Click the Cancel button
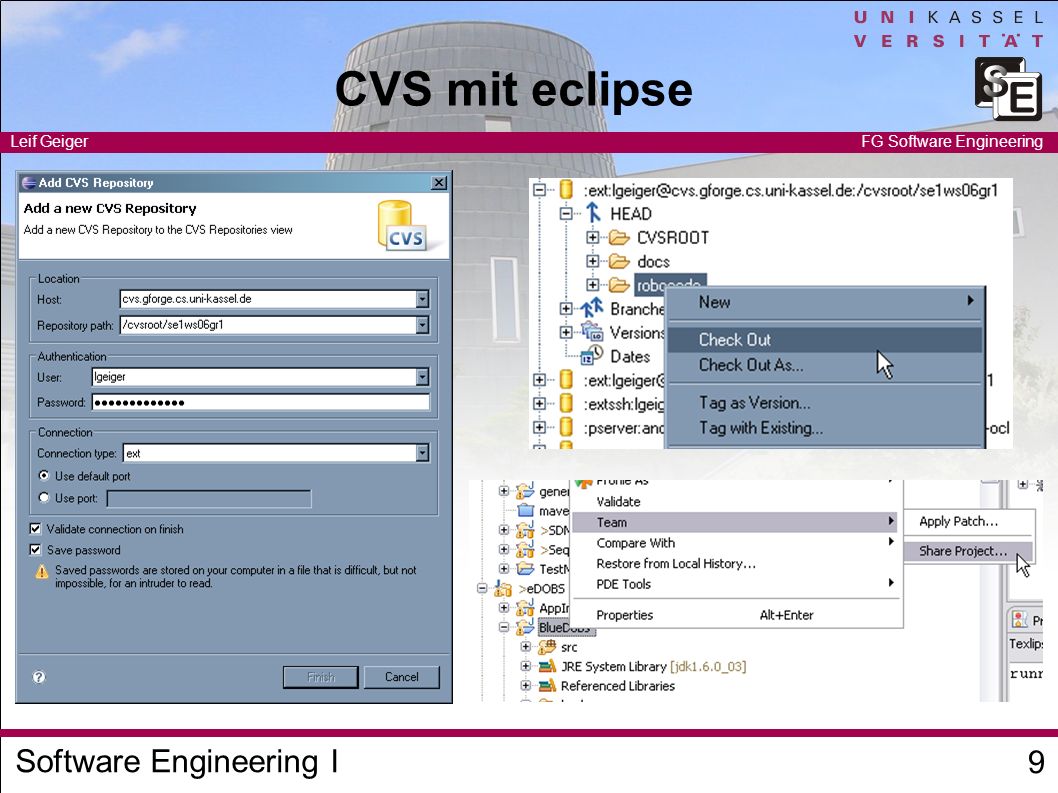Viewport: 1058px width, 793px height. pyautogui.click(x=401, y=677)
